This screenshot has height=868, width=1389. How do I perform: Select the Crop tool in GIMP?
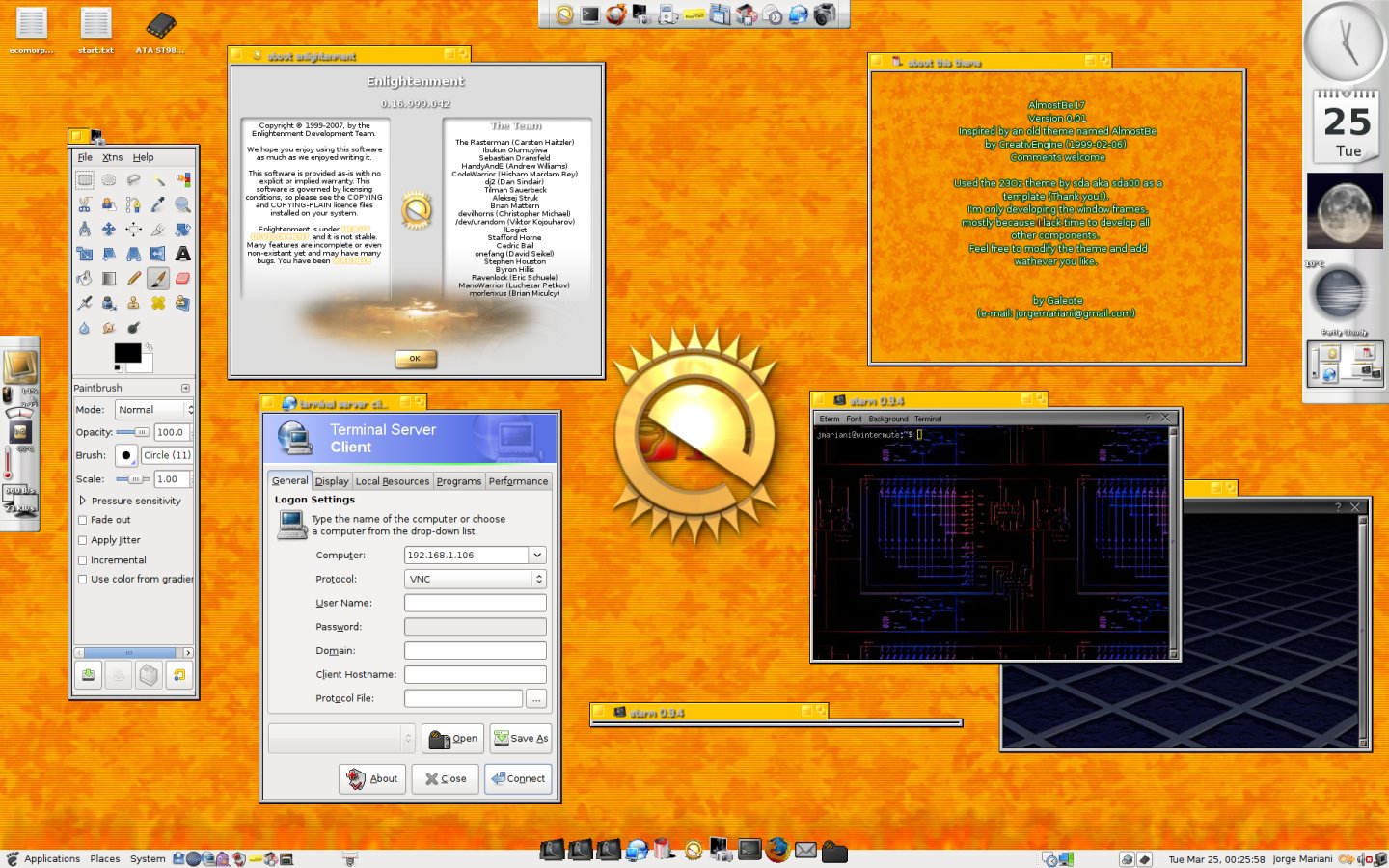click(x=158, y=230)
